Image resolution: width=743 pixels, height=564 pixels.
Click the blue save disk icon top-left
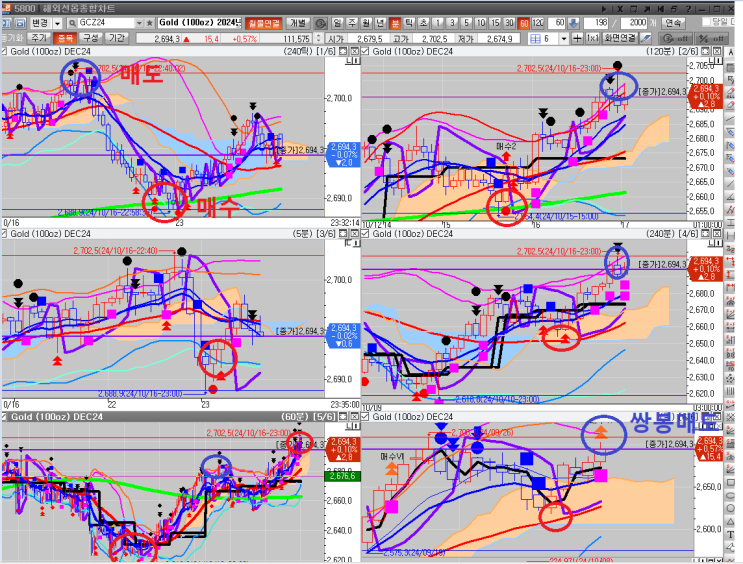(x=20, y=23)
